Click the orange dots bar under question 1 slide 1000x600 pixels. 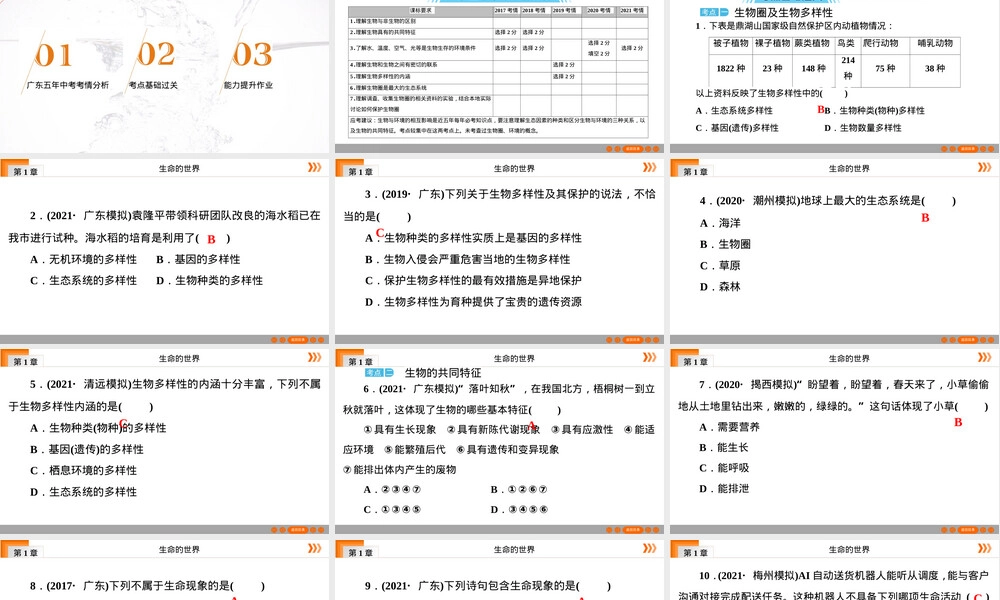tap(967, 149)
